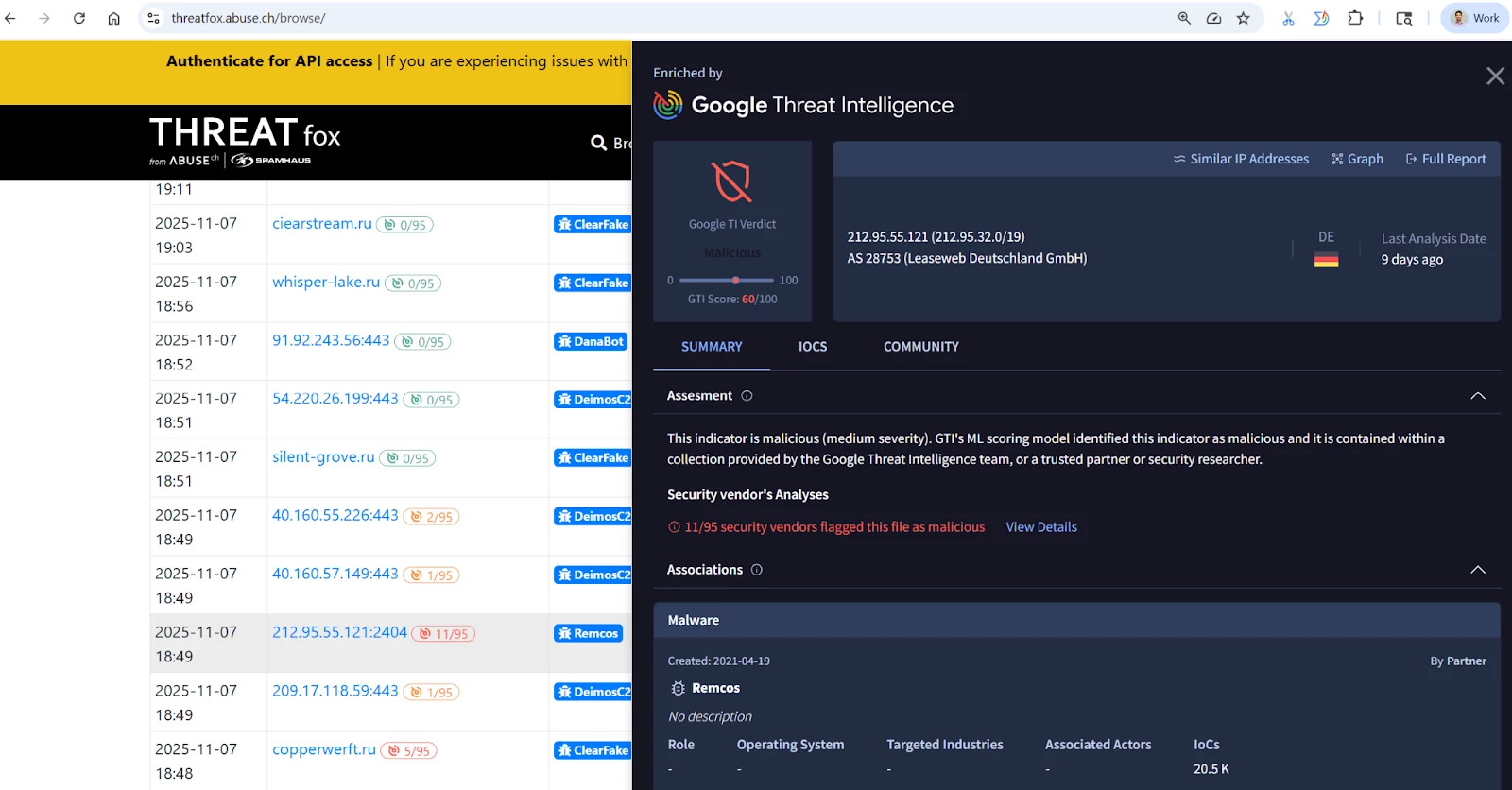
Task: Click the Remcos malware bug icon
Action: click(x=678, y=688)
